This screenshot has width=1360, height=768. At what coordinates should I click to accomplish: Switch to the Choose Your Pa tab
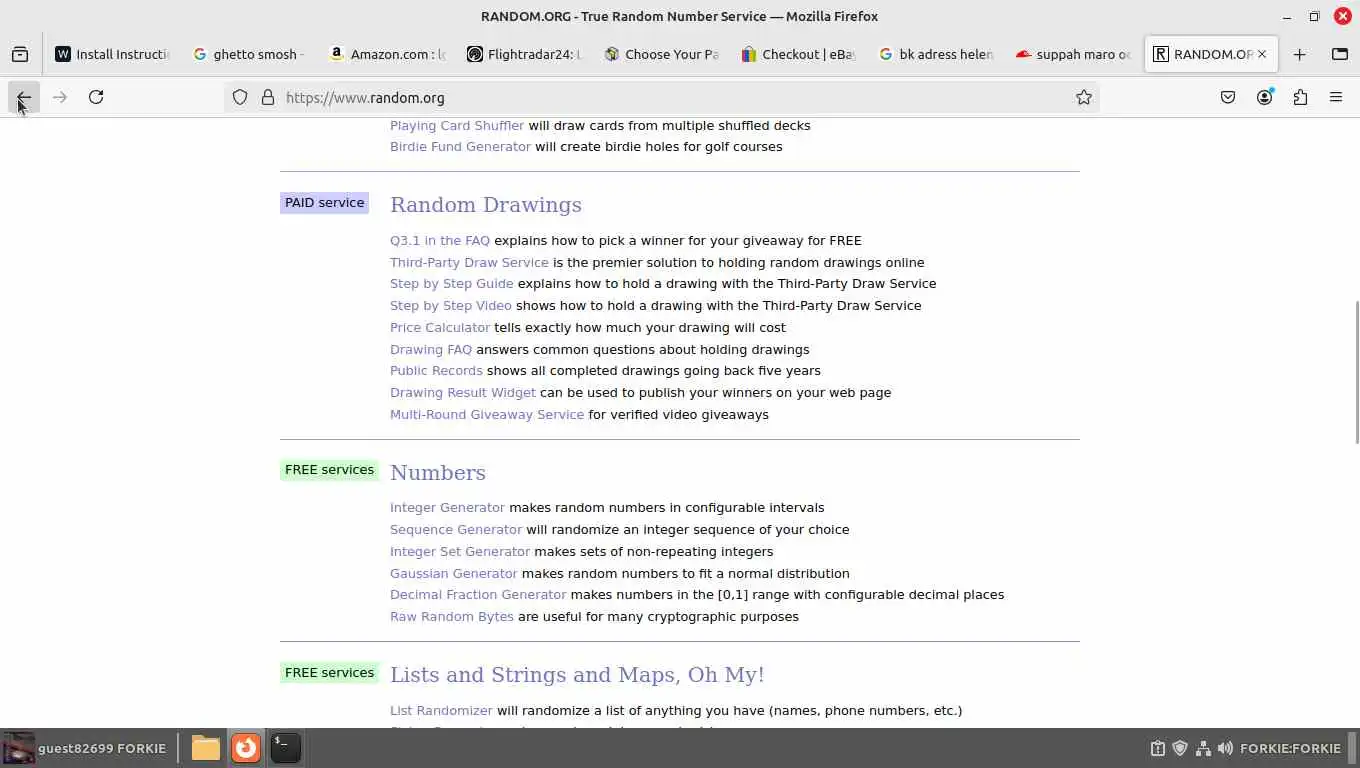[661, 54]
